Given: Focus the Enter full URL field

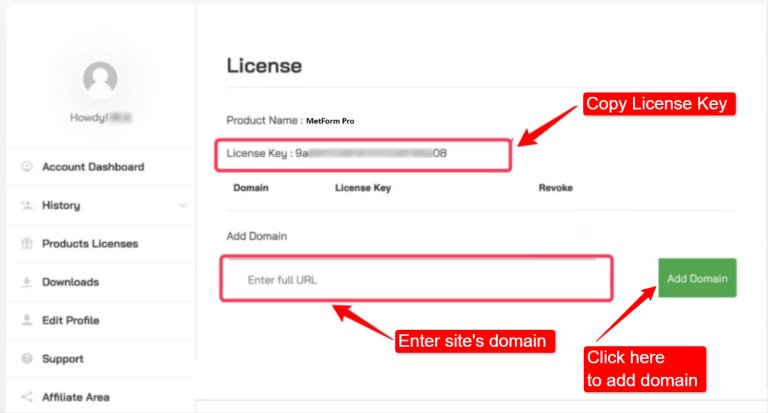Looking at the screenshot, I should pyautogui.click(x=415, y=280).
